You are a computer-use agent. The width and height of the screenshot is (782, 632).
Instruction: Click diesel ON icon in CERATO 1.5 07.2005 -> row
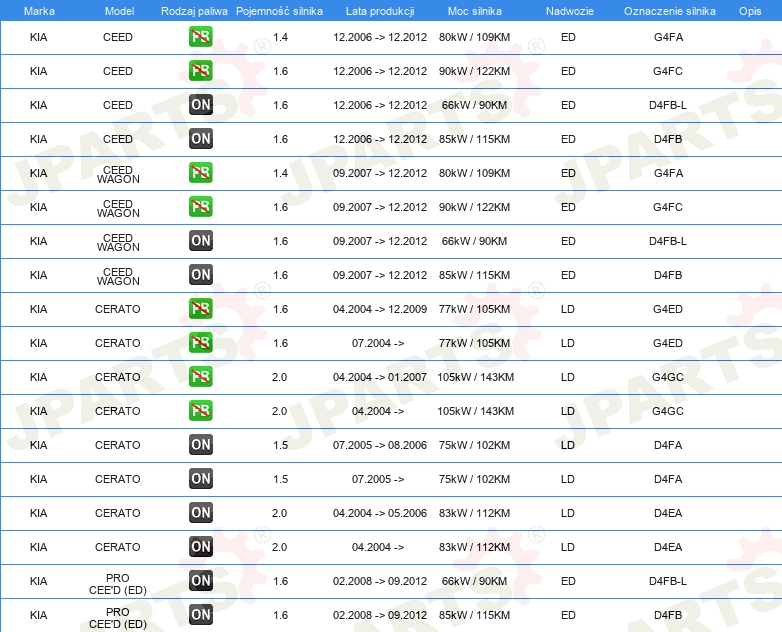pyautogui.click(x=200, y=478)
